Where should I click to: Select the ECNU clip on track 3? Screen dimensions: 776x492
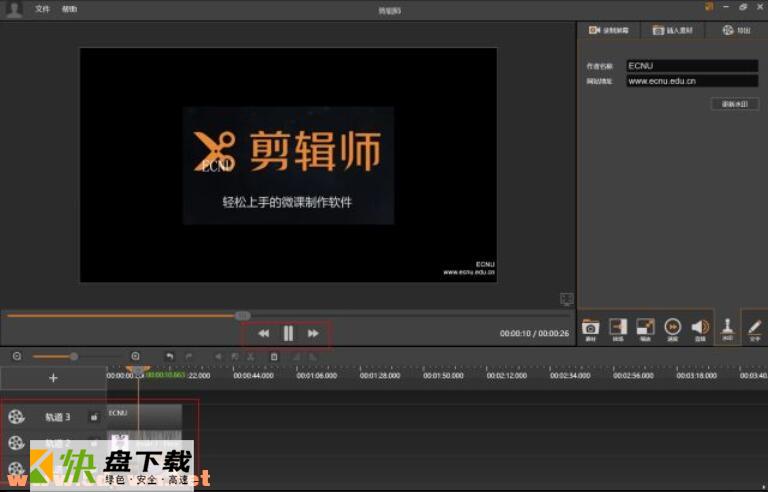145,416
